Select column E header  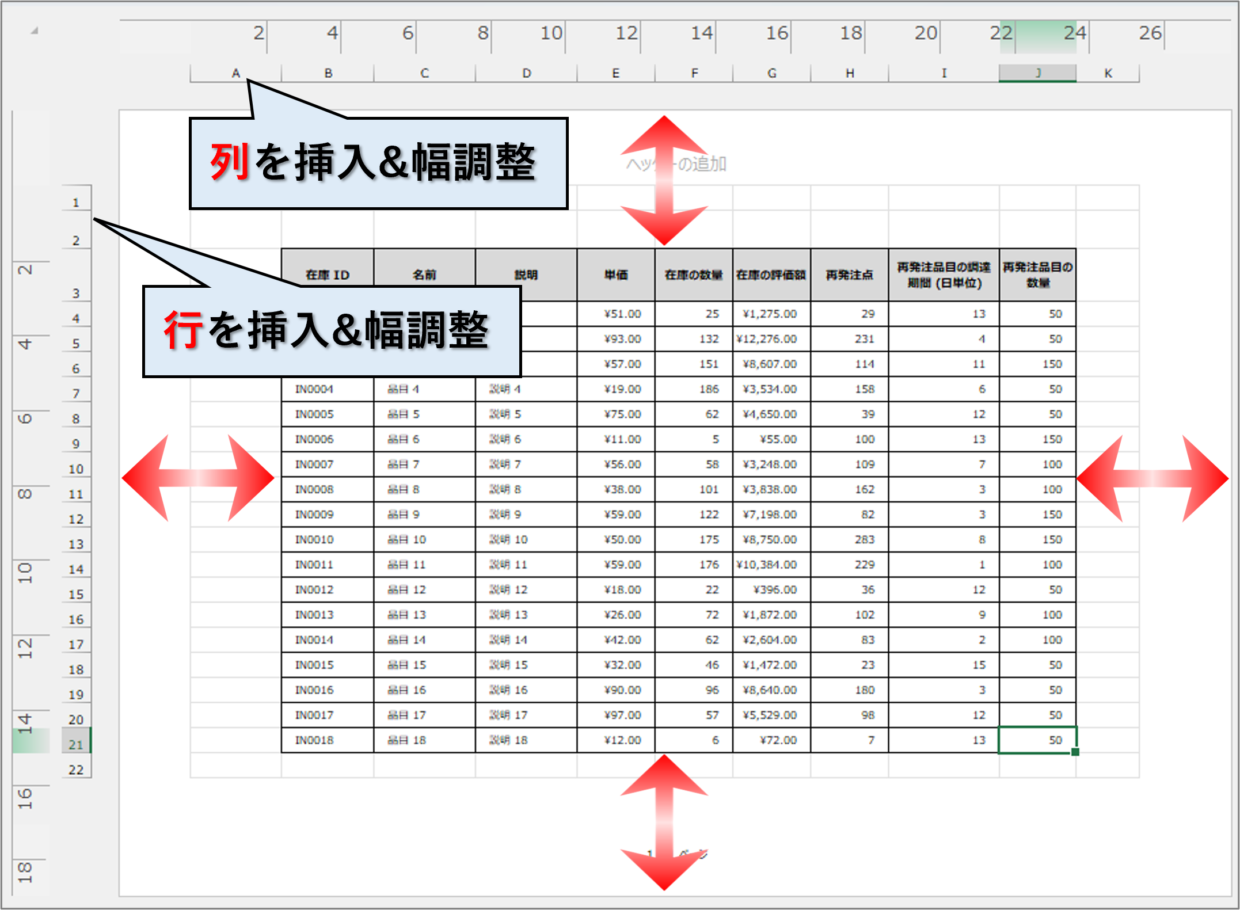(x=615, y=73)
